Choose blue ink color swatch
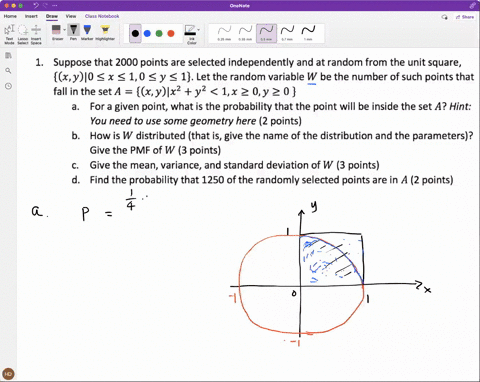Image resolution: width=480 pixels, height=382 pixels. [x=147, y=33]
